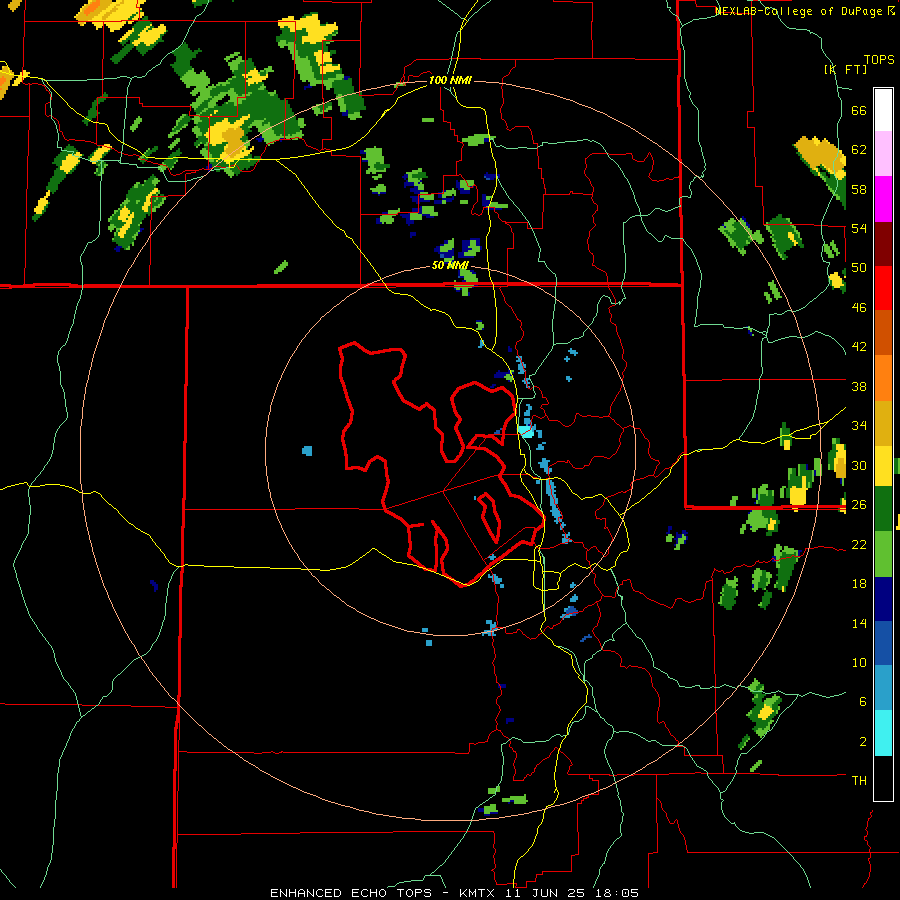The height and width of the screenshot is (900, 900).
Task: Click the '30' legend value
Action: coord(859,465)
